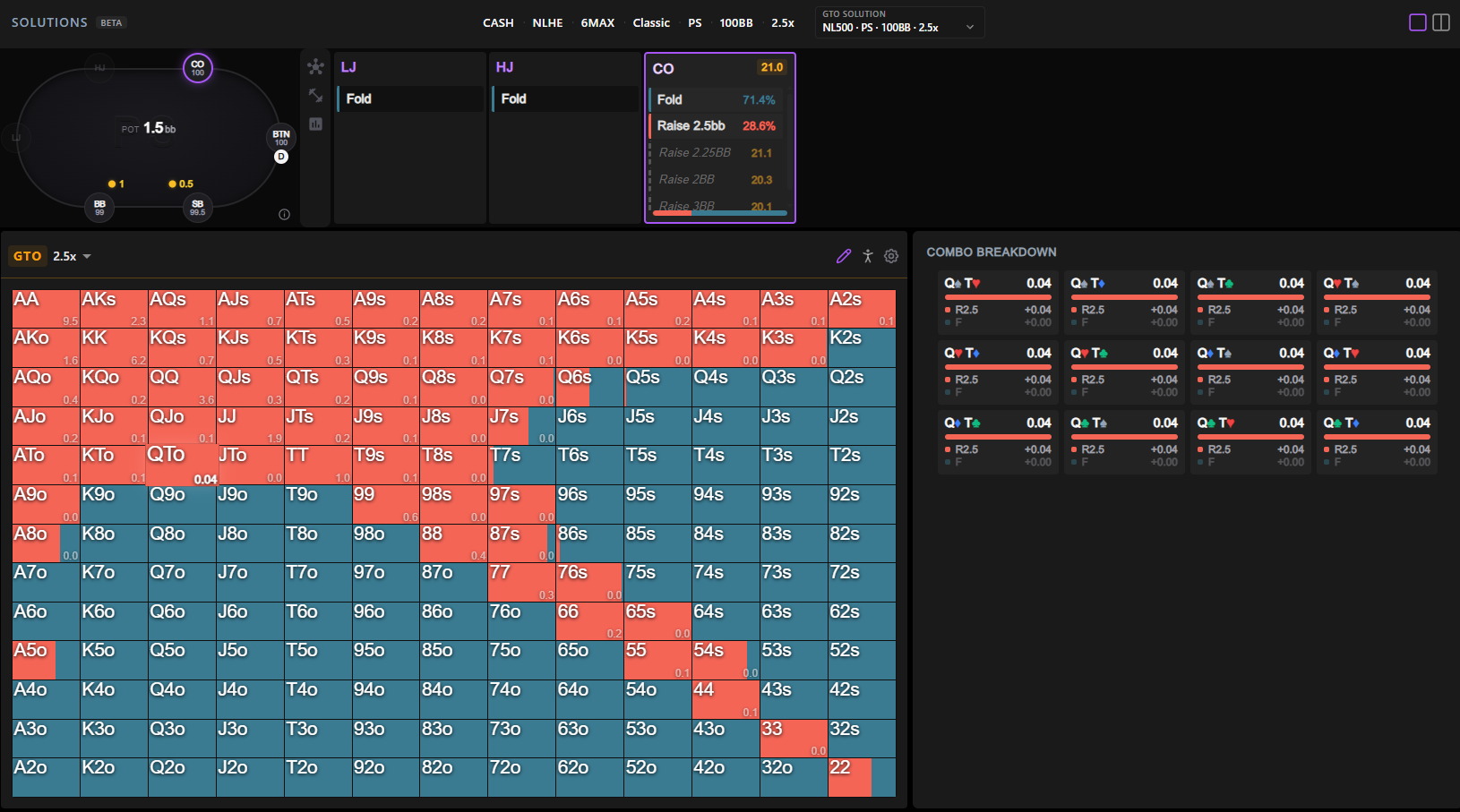Click the SOLUTIONS heading link

(x=49, y=22)
